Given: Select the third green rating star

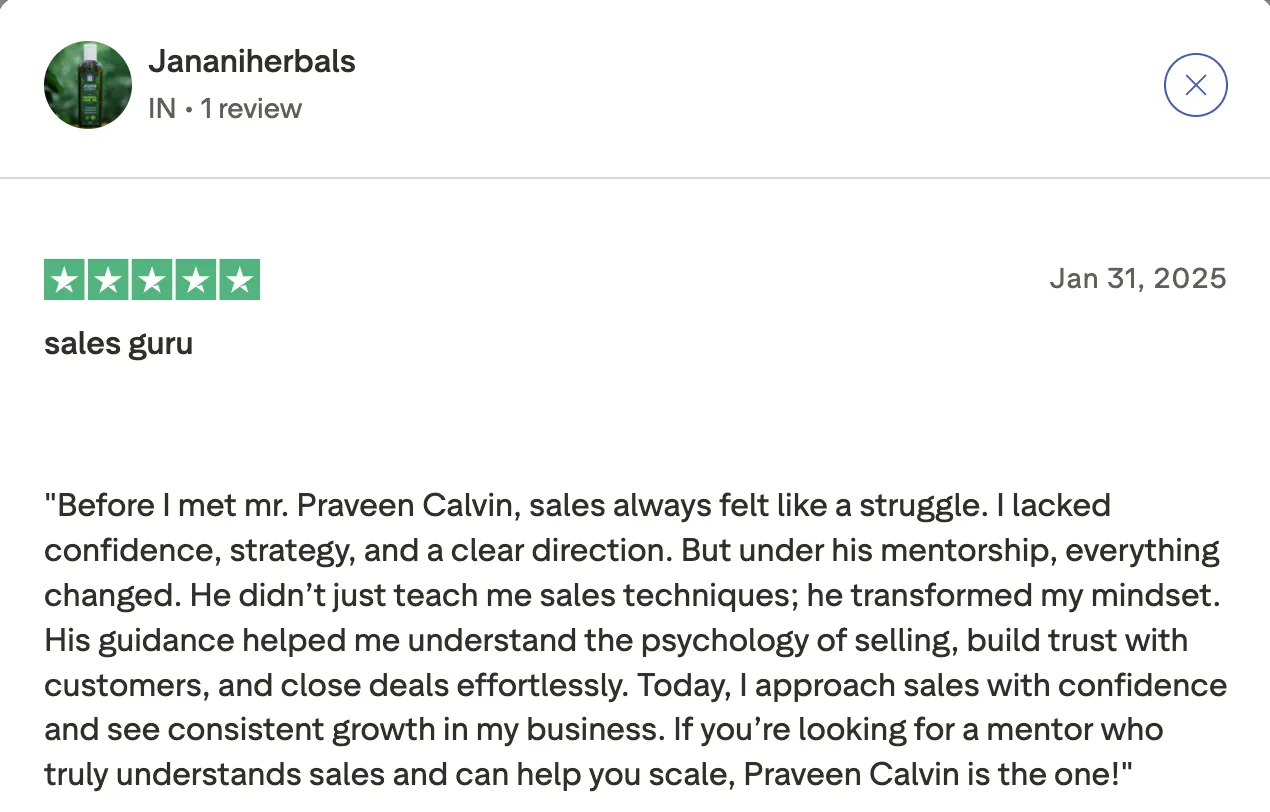Looking at the screenshot, I should tap(152, 280).
